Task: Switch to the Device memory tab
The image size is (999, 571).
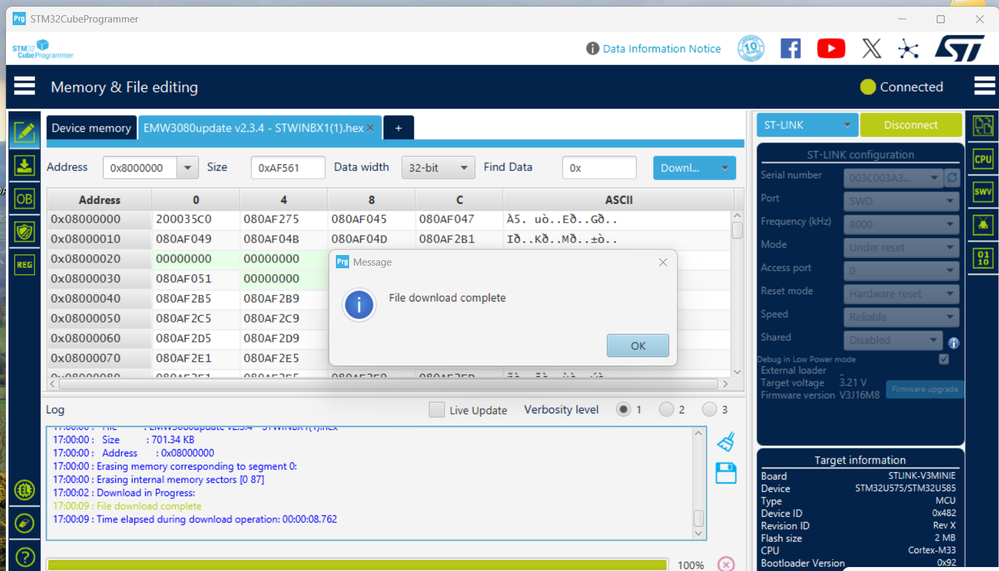Action: (x=91, y=128)
